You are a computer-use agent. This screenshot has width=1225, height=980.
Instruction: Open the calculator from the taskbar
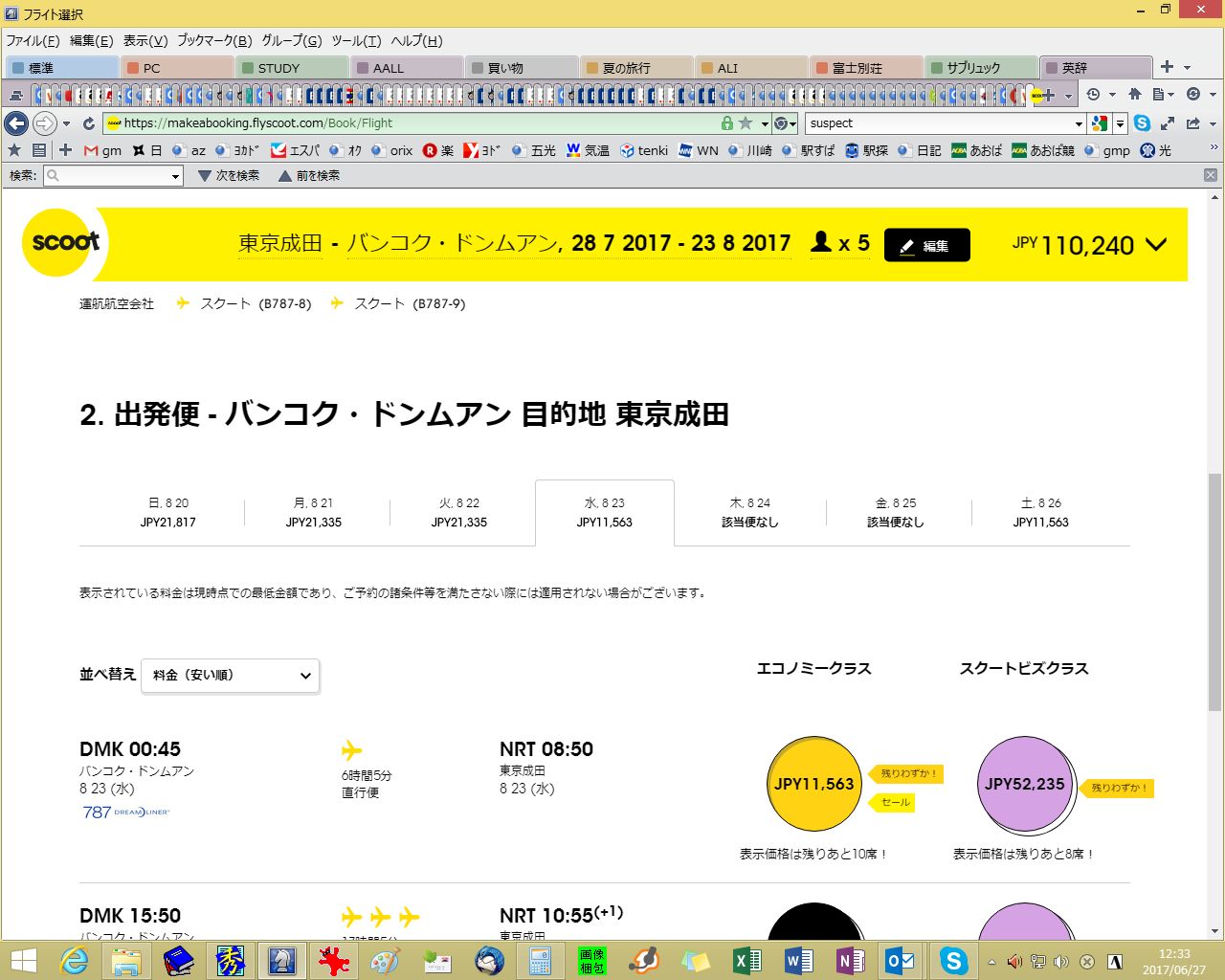point(540,960)
